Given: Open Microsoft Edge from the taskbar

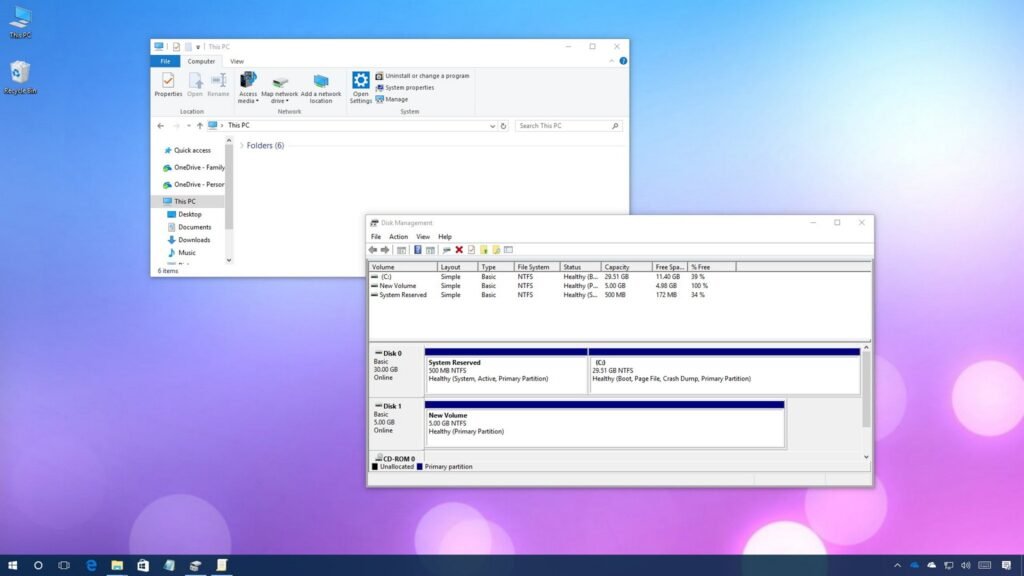Looking at the screenshot, I should point(91,565).
